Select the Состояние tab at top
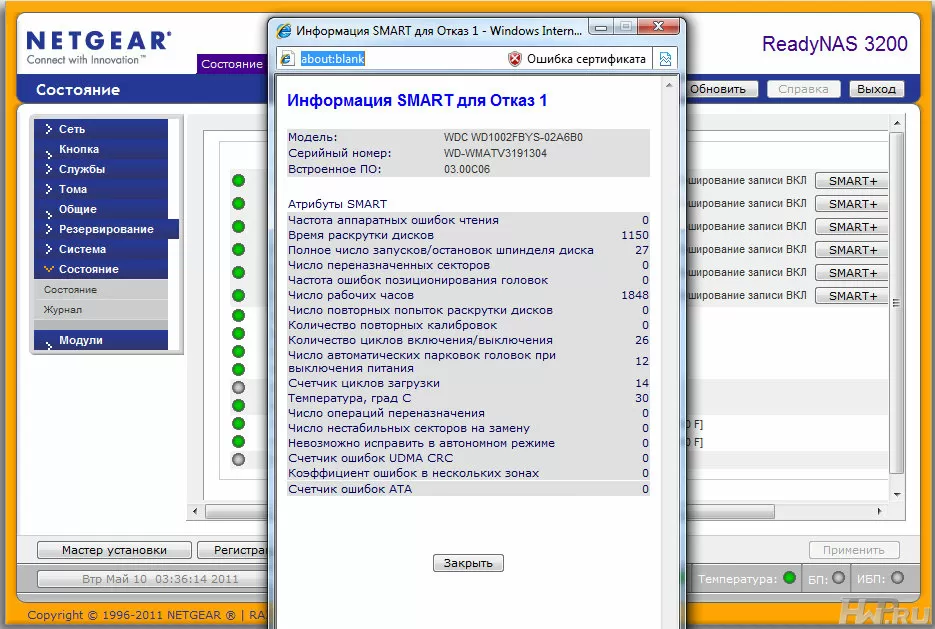This screenshot has width=935, height=629. [x=231, y=64]
